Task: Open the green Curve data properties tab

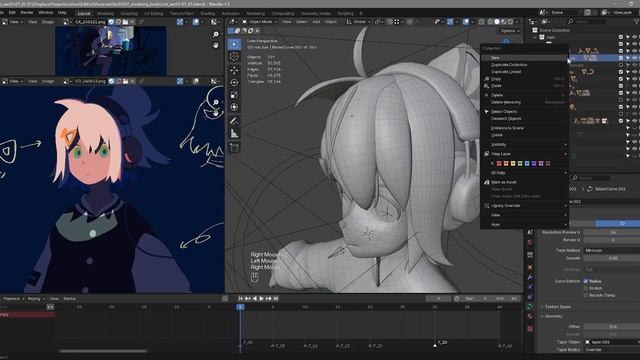Action: [x=530, y=307]
